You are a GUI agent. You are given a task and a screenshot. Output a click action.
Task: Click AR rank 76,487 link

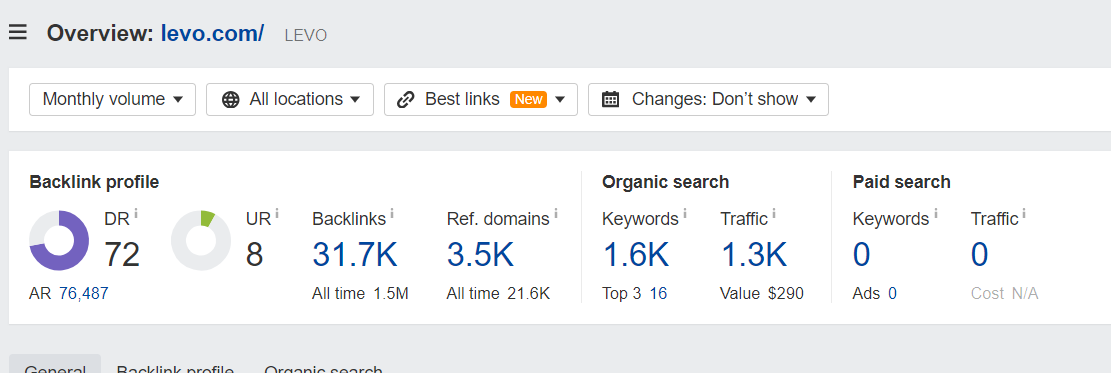tap(84, 293)
